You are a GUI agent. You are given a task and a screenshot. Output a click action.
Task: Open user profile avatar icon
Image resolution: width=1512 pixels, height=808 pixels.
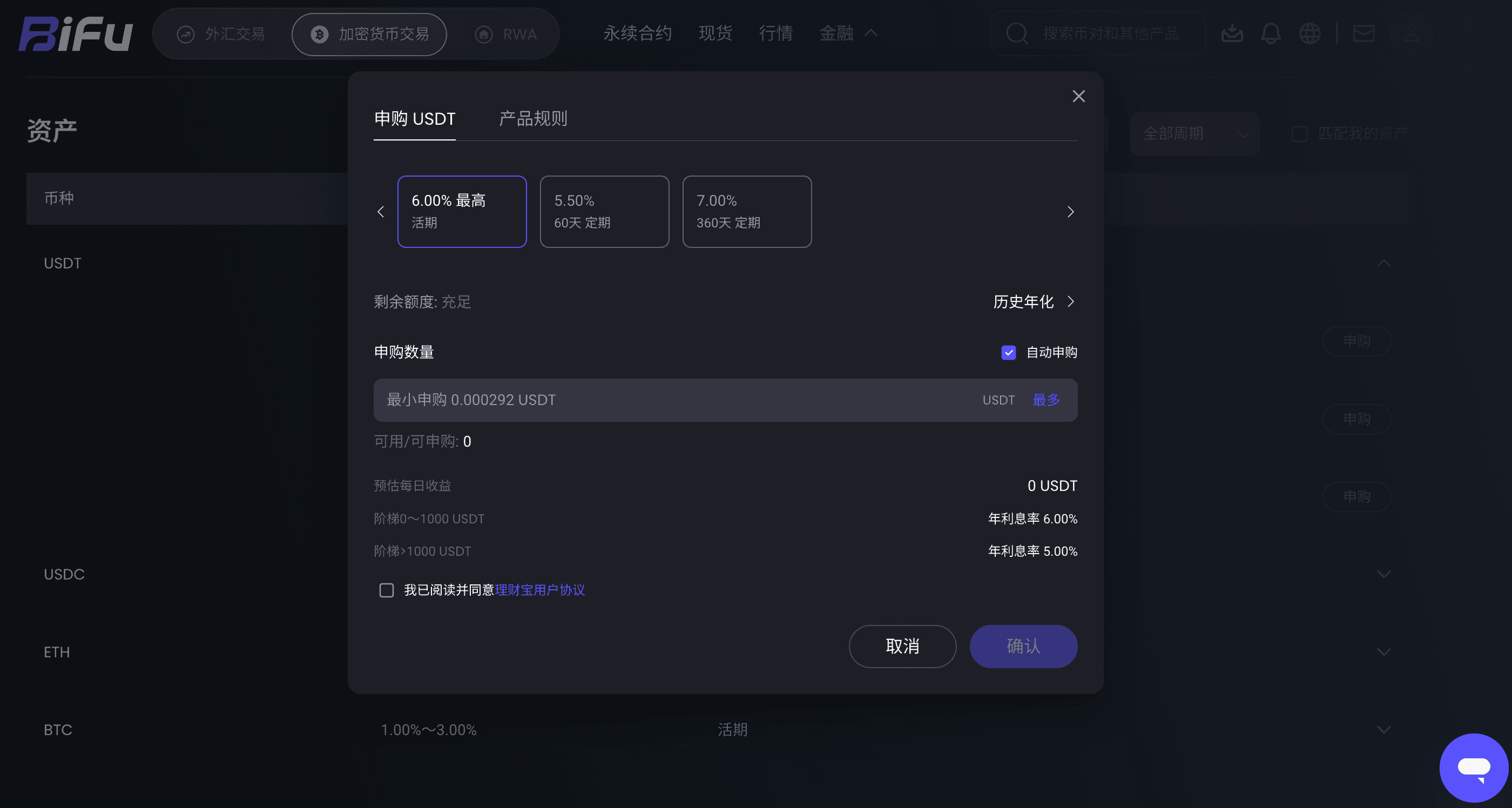[1411, 33]
